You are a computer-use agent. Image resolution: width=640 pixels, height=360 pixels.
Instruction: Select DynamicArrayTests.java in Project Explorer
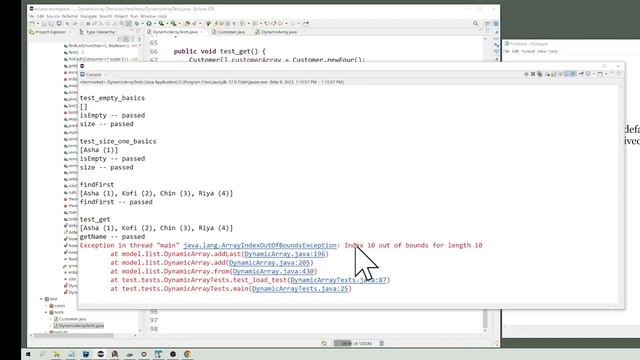[x=78, y=326]
